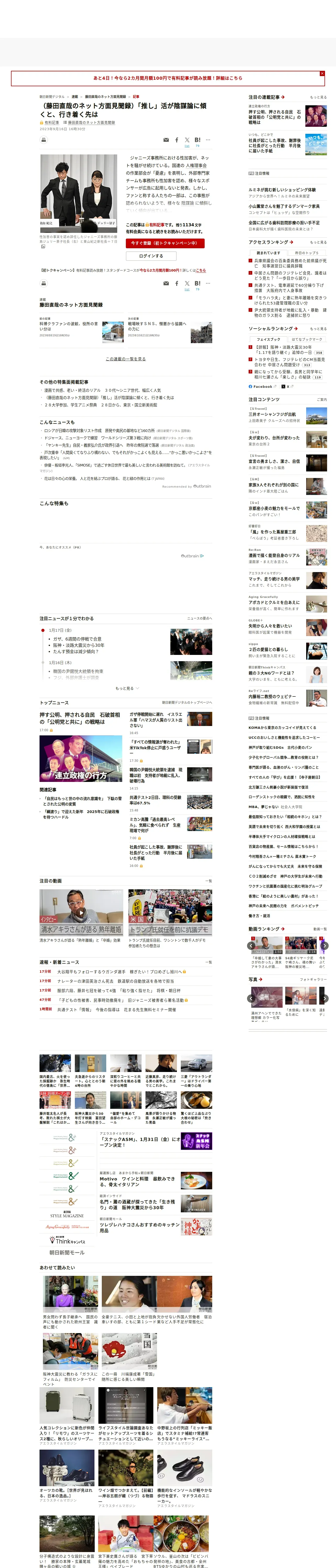Click mail icon below the campaign notice
The width and height of the screenshot is (336, 1568).
[x=166, y=283]
